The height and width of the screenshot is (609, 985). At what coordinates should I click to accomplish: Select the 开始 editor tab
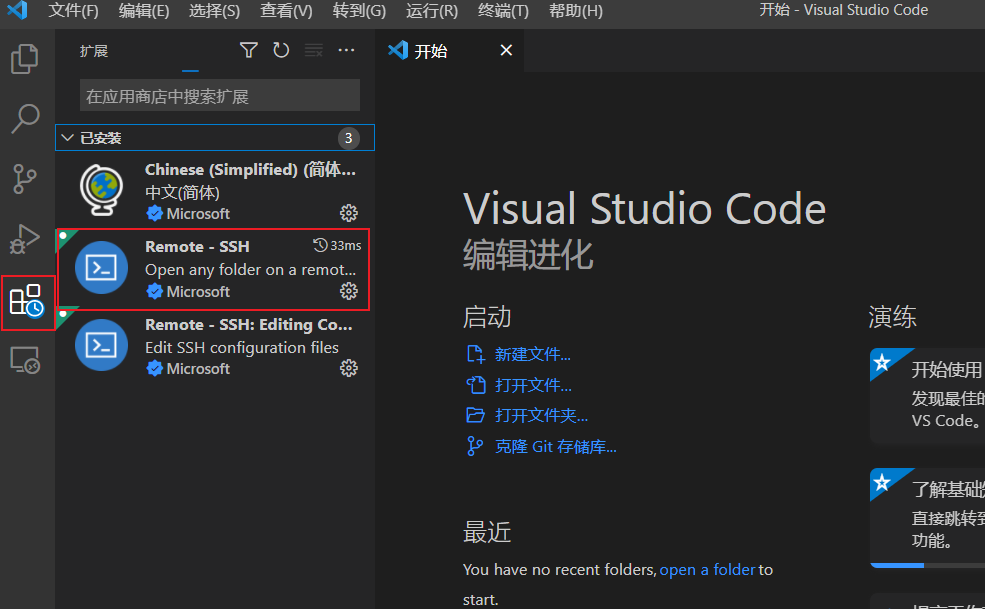[x=450, y=50]
